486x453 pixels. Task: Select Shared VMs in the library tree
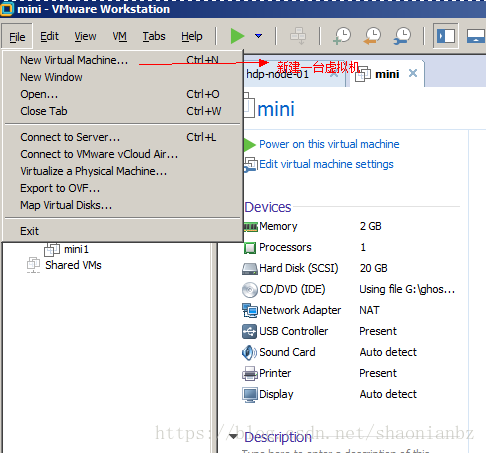(x=73, y=265)
